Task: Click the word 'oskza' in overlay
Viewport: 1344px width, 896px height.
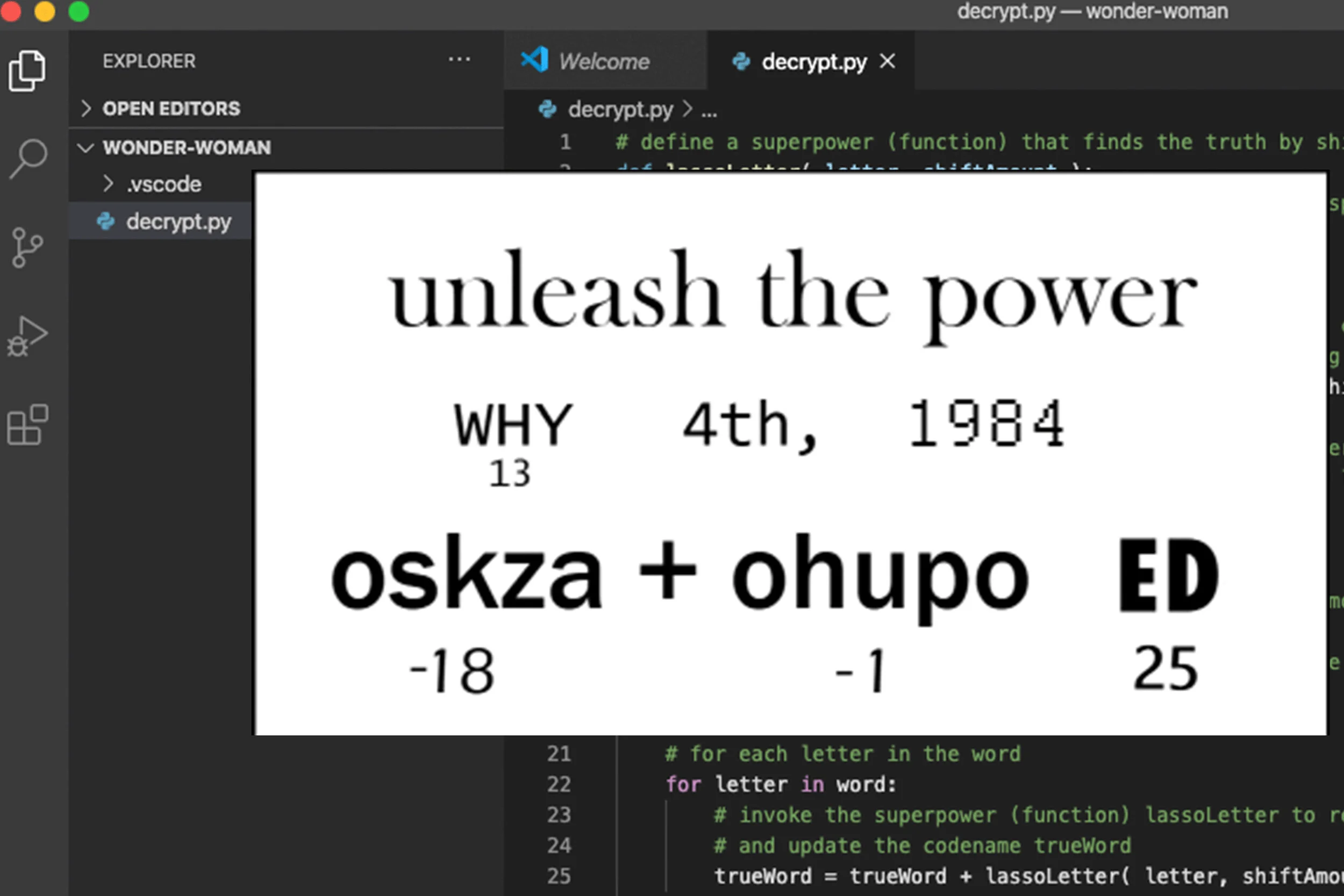Action: pos(466,572)
